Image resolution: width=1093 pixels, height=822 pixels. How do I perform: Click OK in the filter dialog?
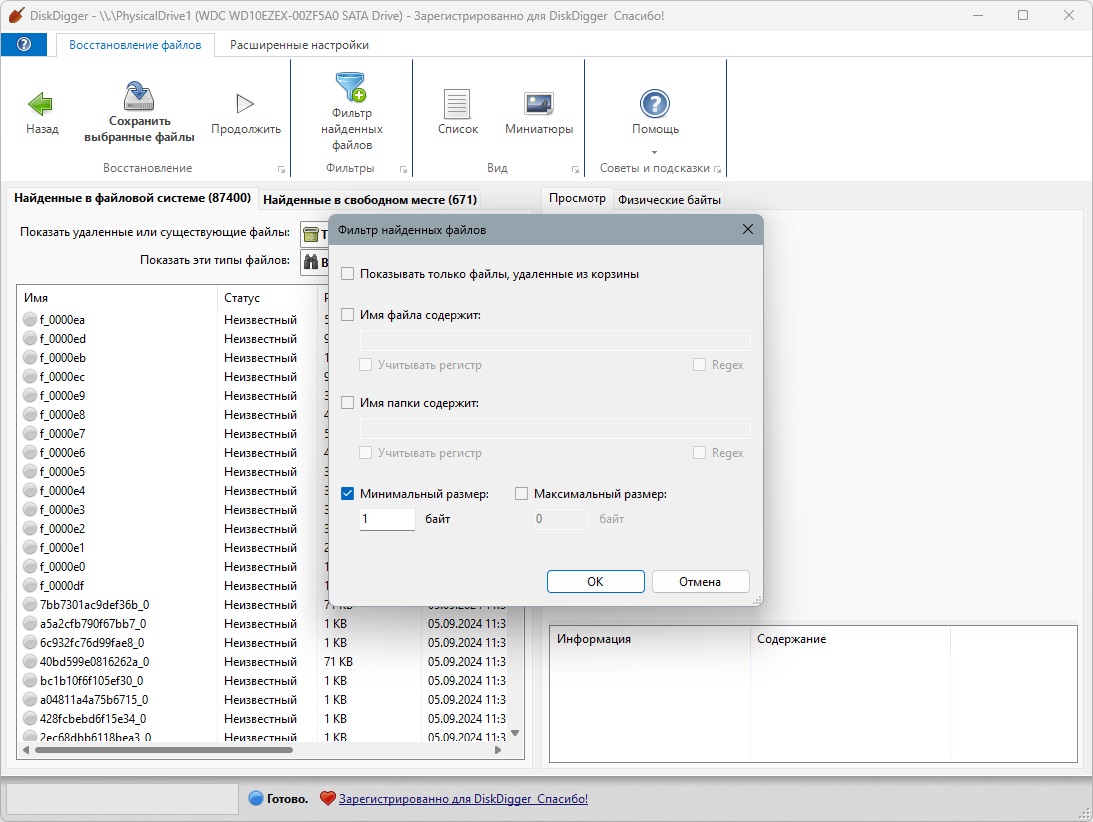595,582
